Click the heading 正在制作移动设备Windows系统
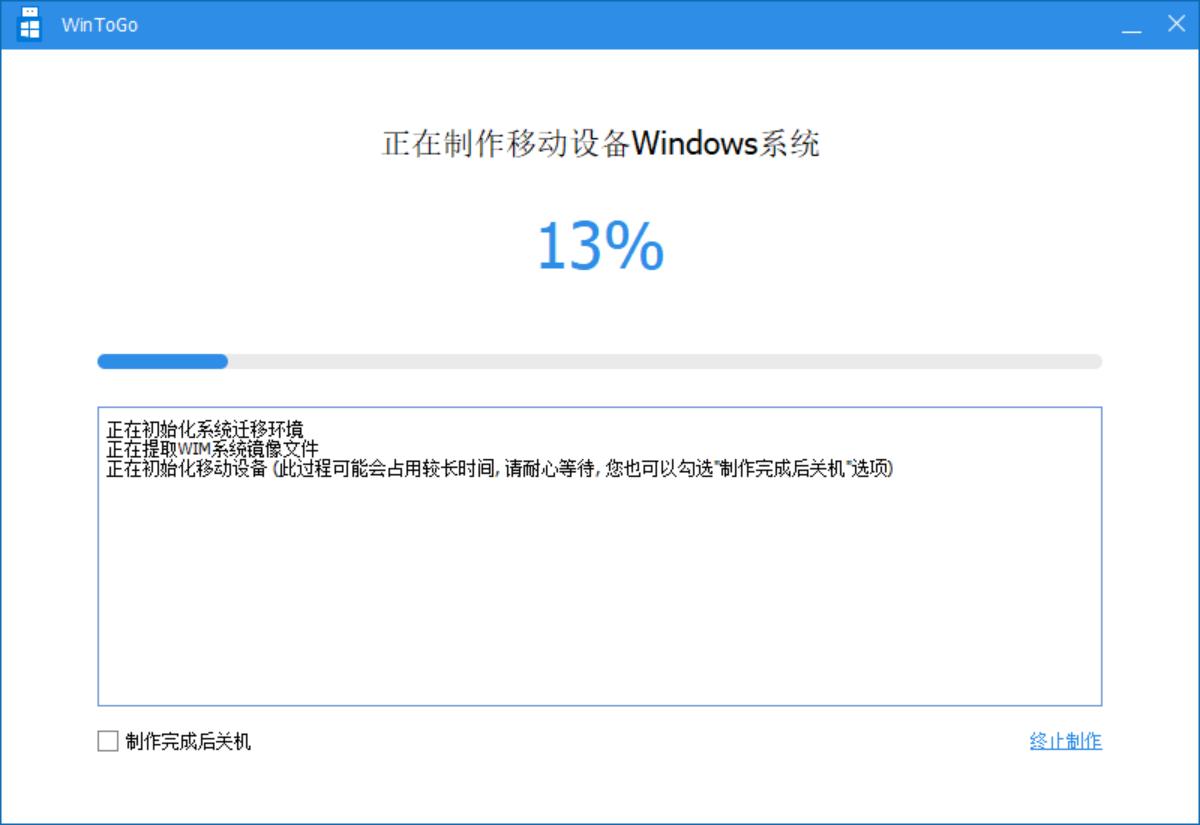Image resolution: width=1200 pixels, height=825 pixels. point(601,143)
